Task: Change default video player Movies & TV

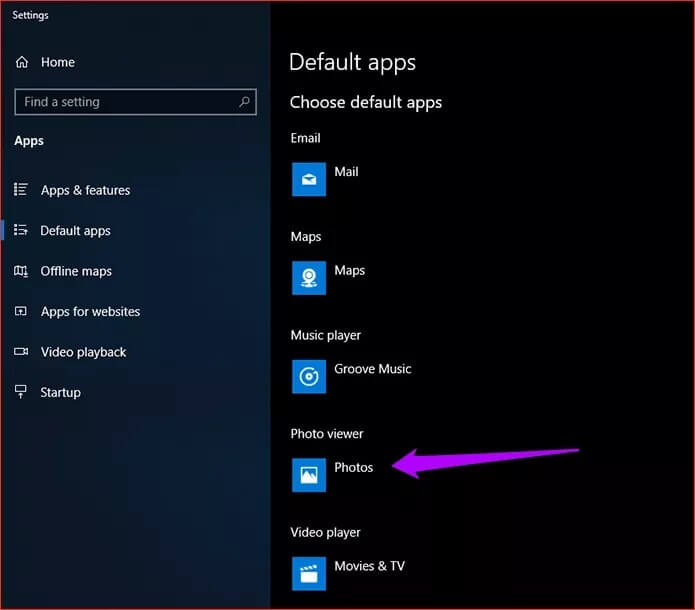Action: 370,566
